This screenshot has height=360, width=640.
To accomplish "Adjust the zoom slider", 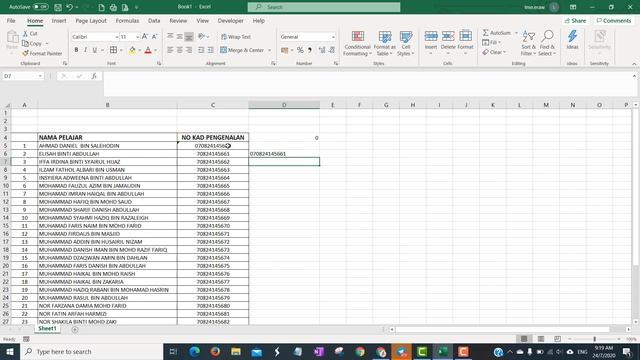I will [595, 339].
